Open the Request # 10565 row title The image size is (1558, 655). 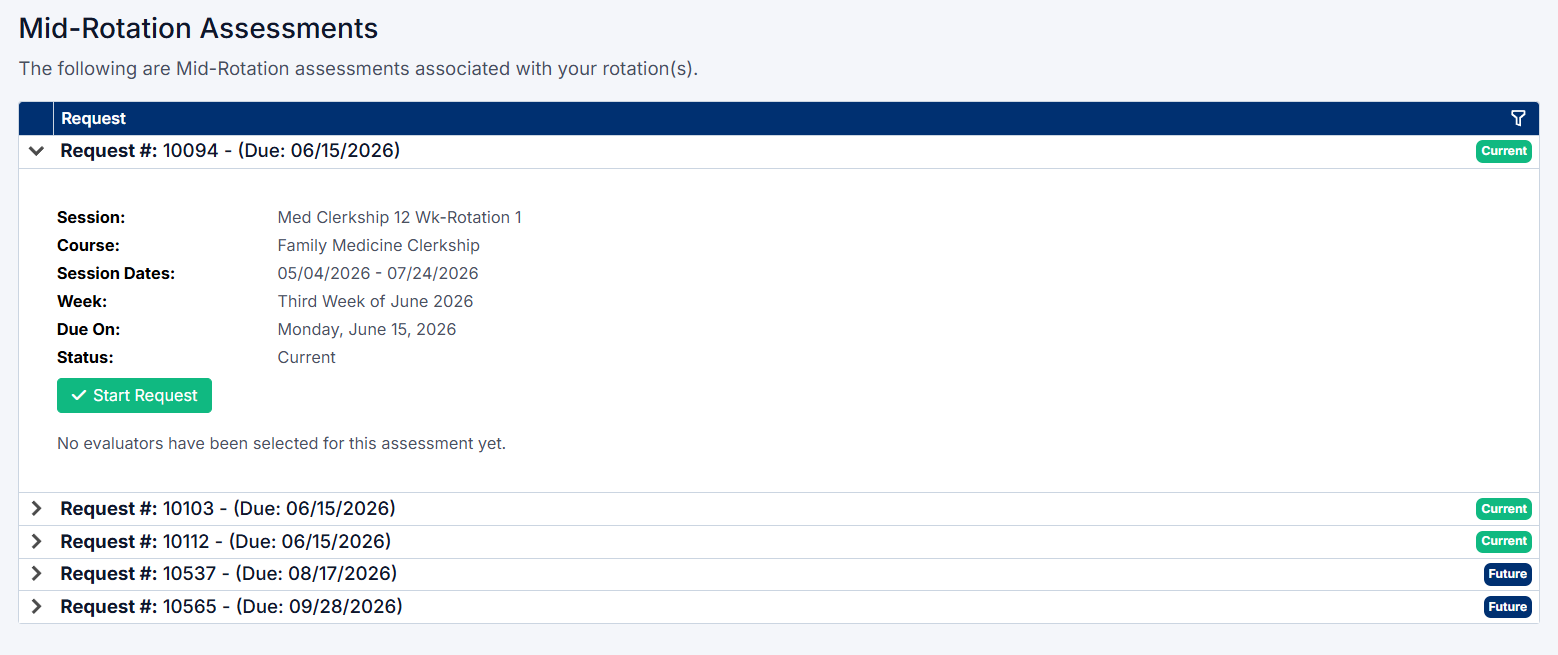coord(231,607)
